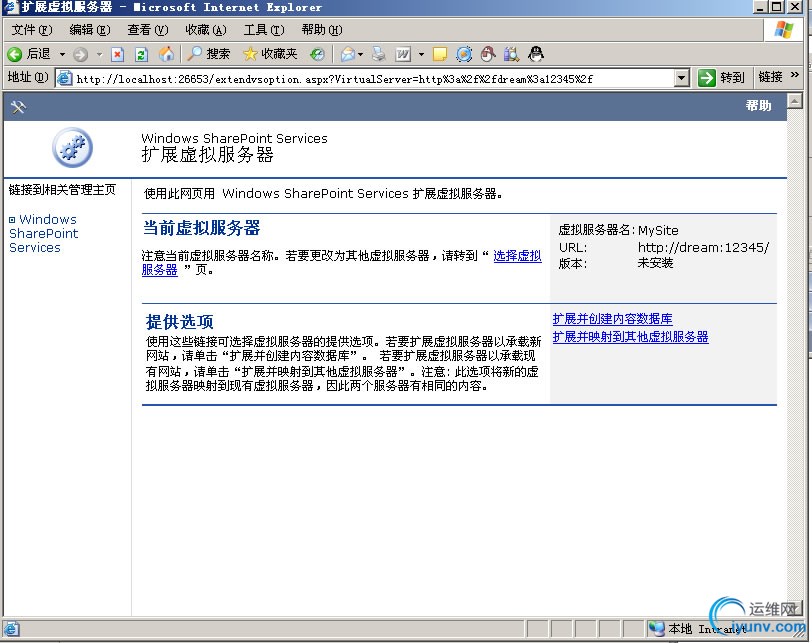Click the scrollbar up arrow

pos(795,100)
